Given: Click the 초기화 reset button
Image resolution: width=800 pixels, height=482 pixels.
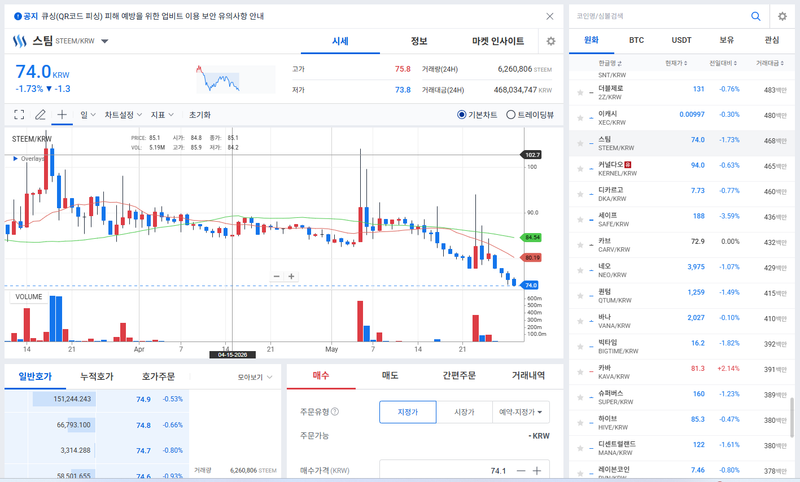Looking at the screenshot, I should (199, 115).
